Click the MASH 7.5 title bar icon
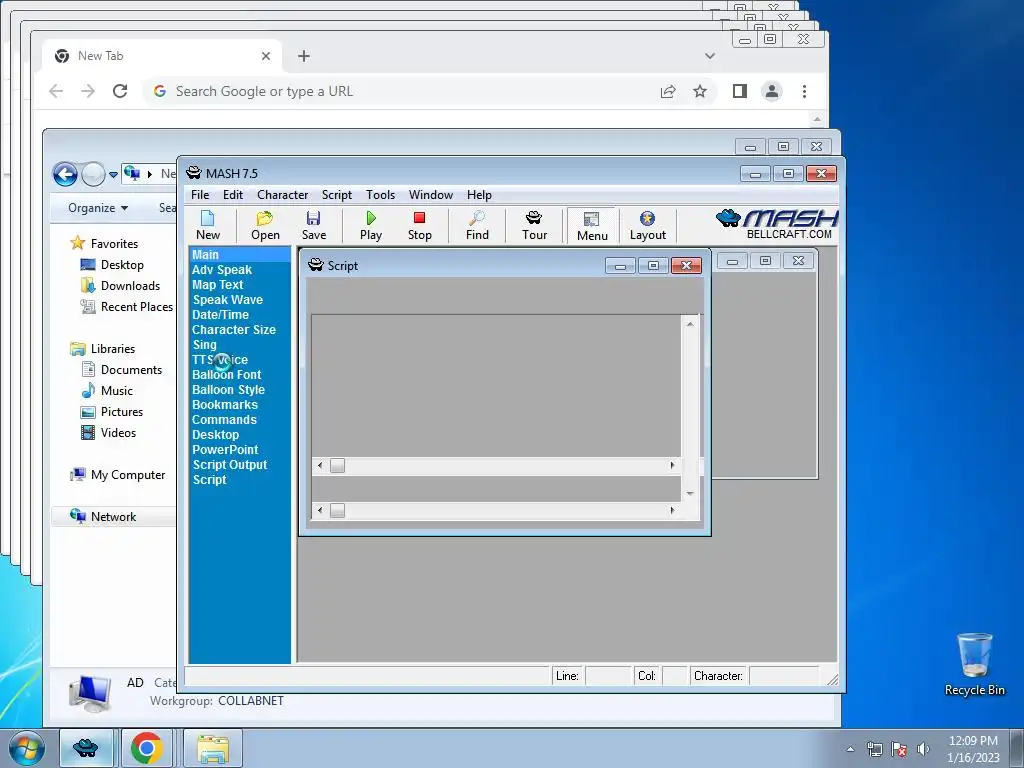 click(x=194, y=173)
